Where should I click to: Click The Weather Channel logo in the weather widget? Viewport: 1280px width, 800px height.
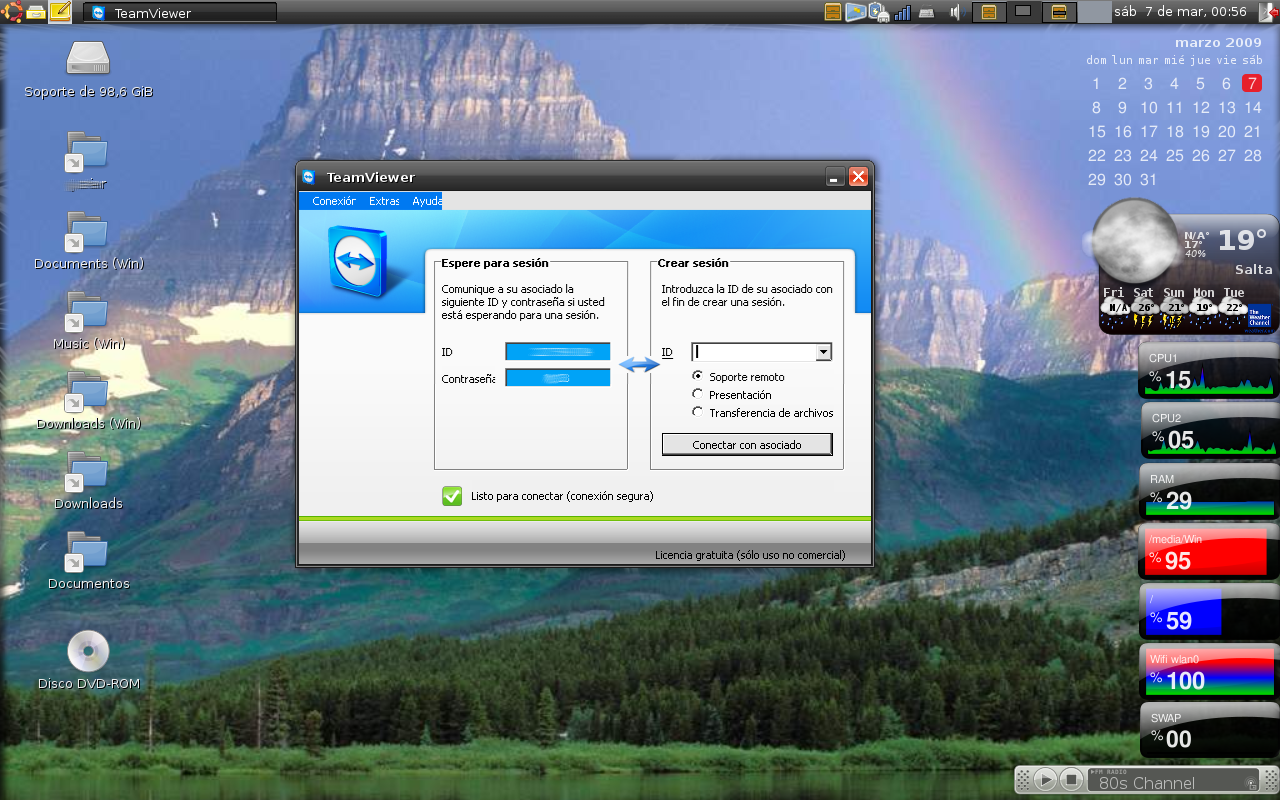click(1255, 314)
